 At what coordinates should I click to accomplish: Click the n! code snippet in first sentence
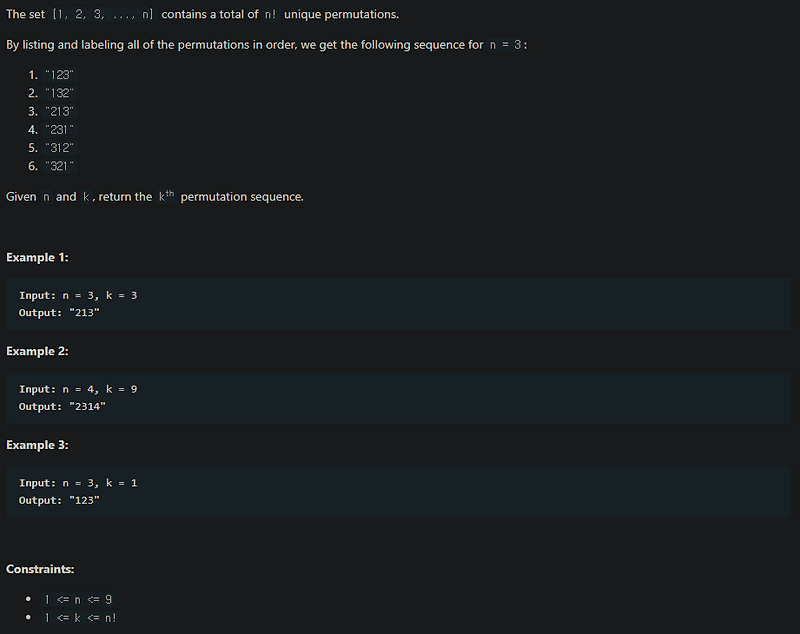coord(270,14)
